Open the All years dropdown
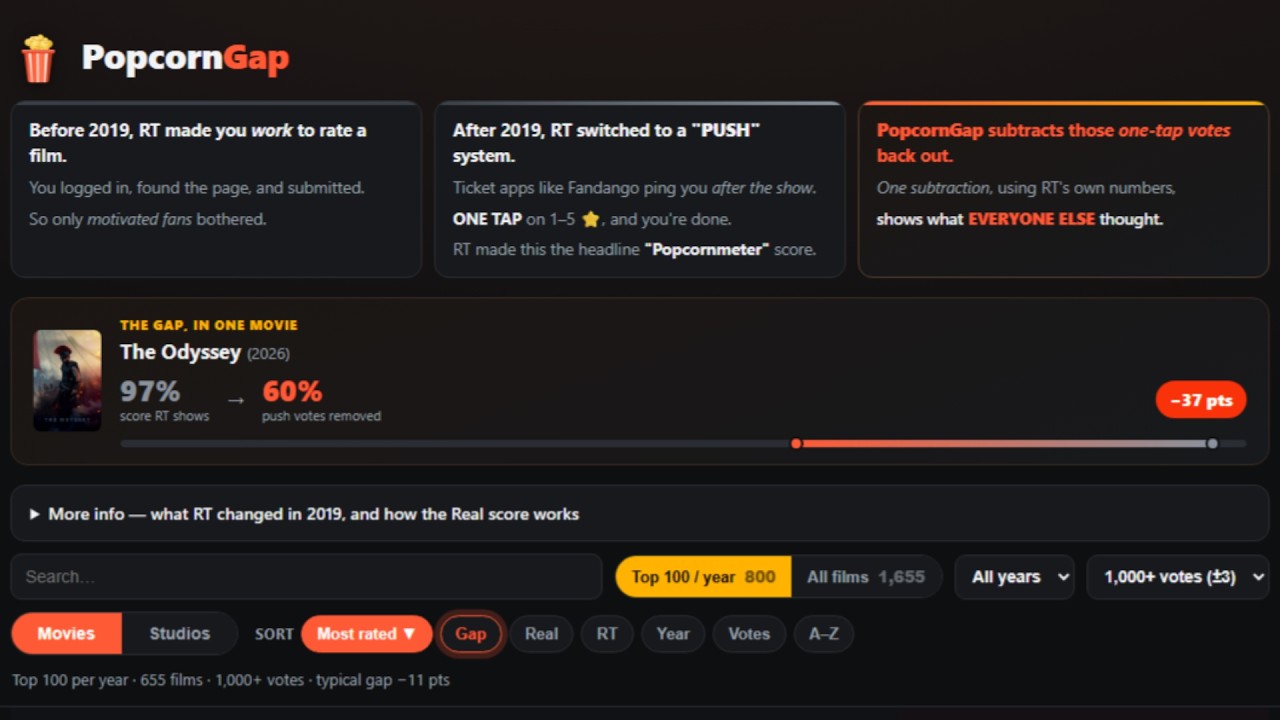This screenshot has width=1280, height=720. point(1015,576)
